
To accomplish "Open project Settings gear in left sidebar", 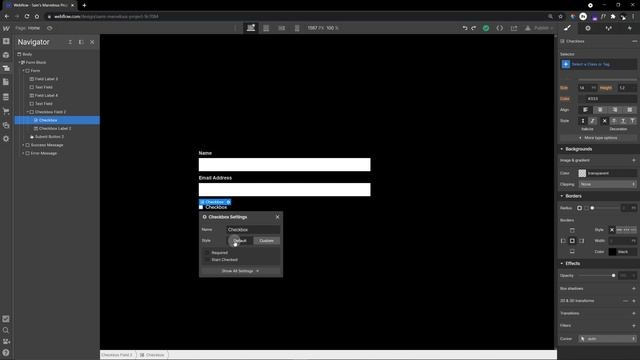I will 6,139.
